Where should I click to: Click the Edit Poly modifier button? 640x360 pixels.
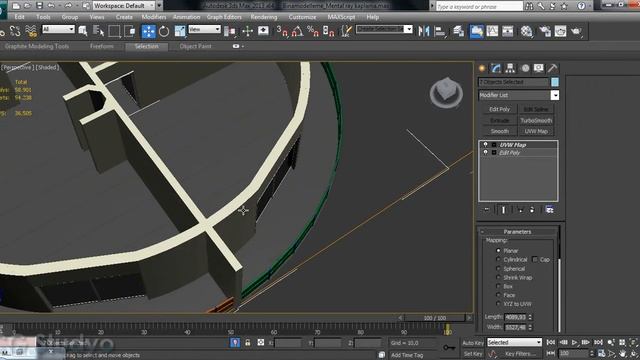(x=500, y=109)
